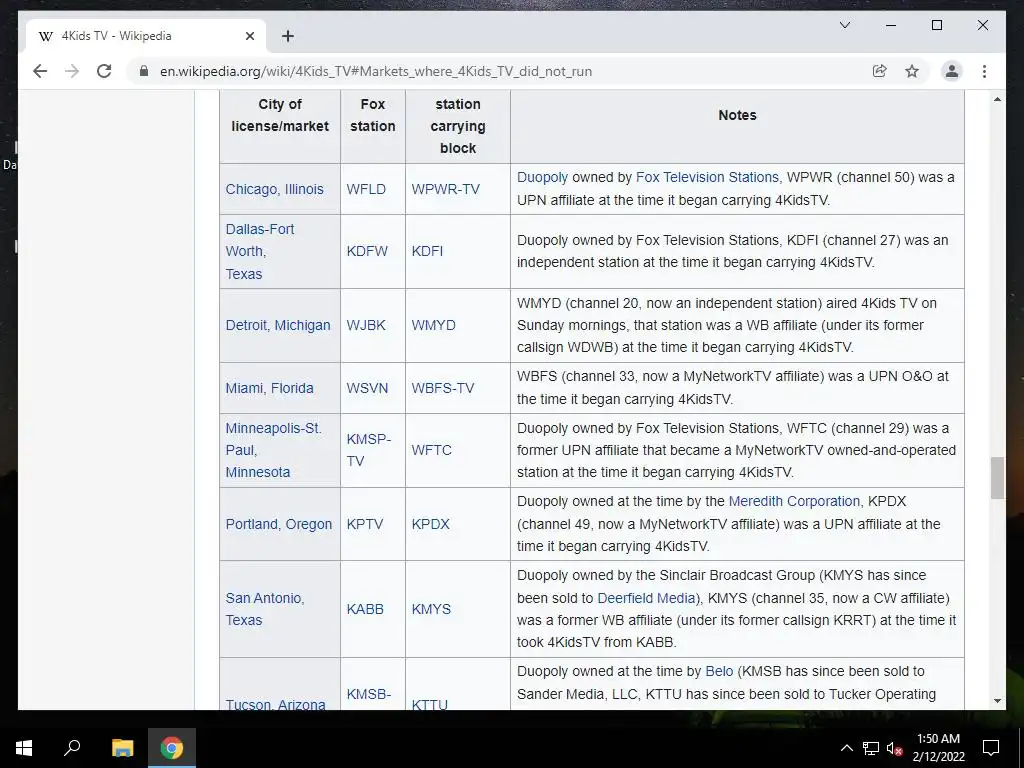1024x768 pixels.
Task: Expand the tab search dropdown
Action: click(x=844, y=25)
